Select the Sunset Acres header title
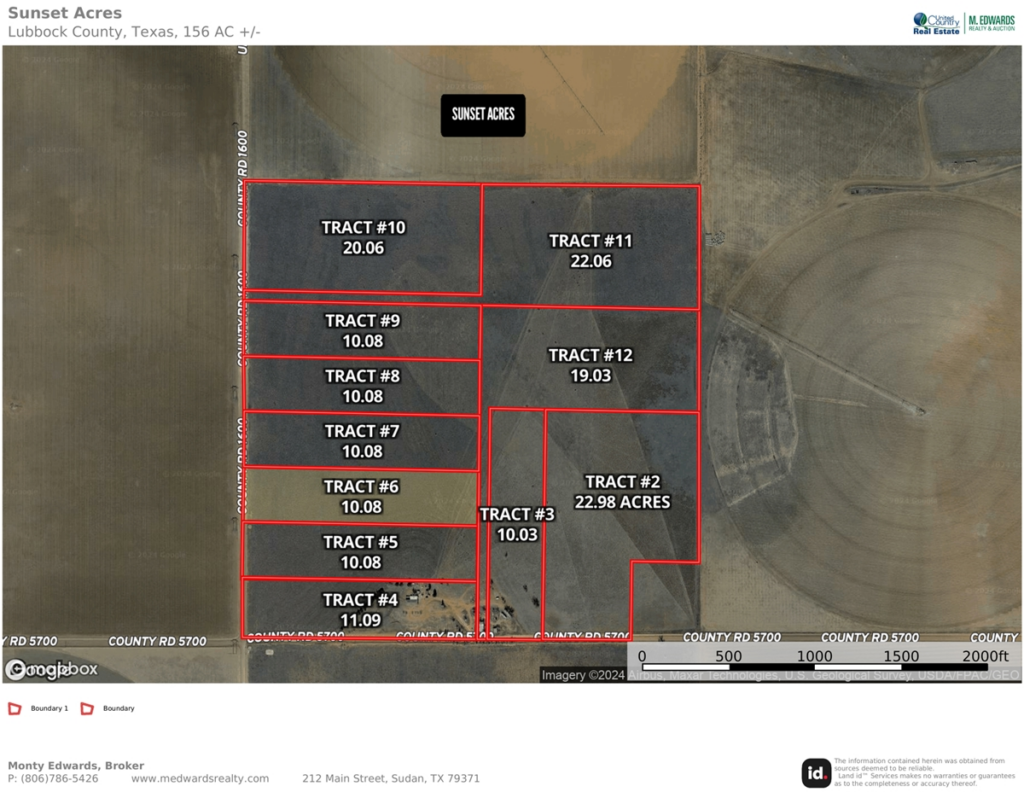This screenshot has width=1024, height=792. [64, 12]
